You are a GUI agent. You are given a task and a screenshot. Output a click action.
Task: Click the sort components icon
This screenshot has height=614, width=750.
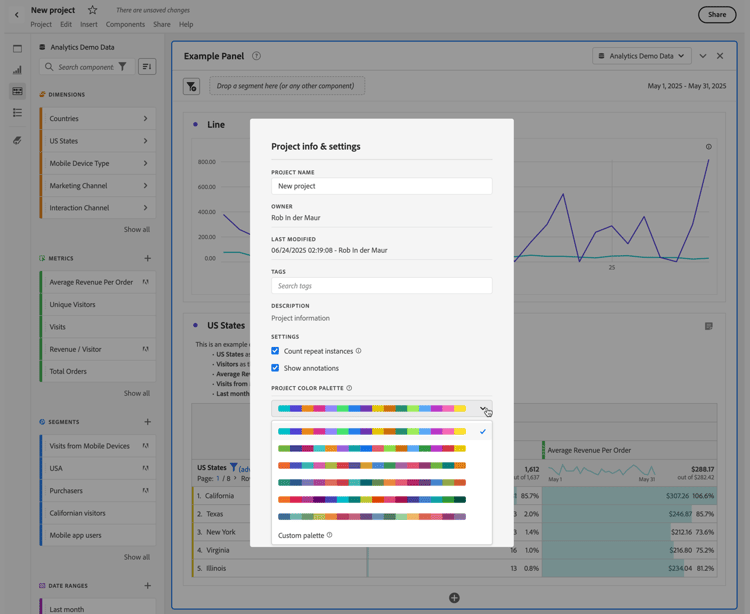coord(147,66)
